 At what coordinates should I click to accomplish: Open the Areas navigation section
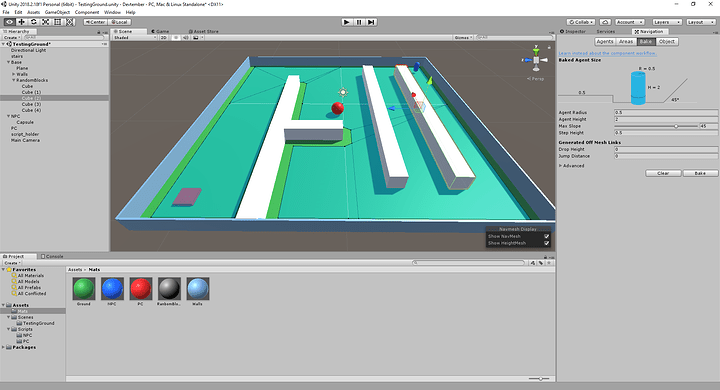[626, 41]
